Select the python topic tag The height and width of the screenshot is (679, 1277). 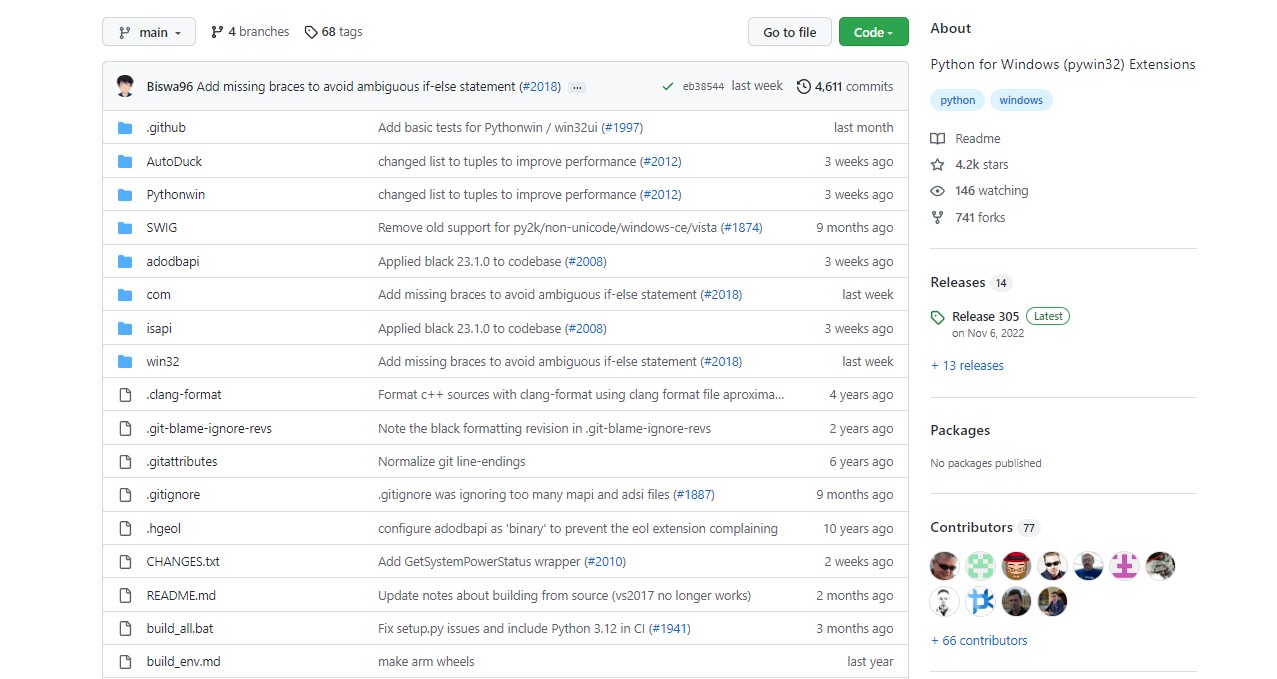click(x=957, y=100)
